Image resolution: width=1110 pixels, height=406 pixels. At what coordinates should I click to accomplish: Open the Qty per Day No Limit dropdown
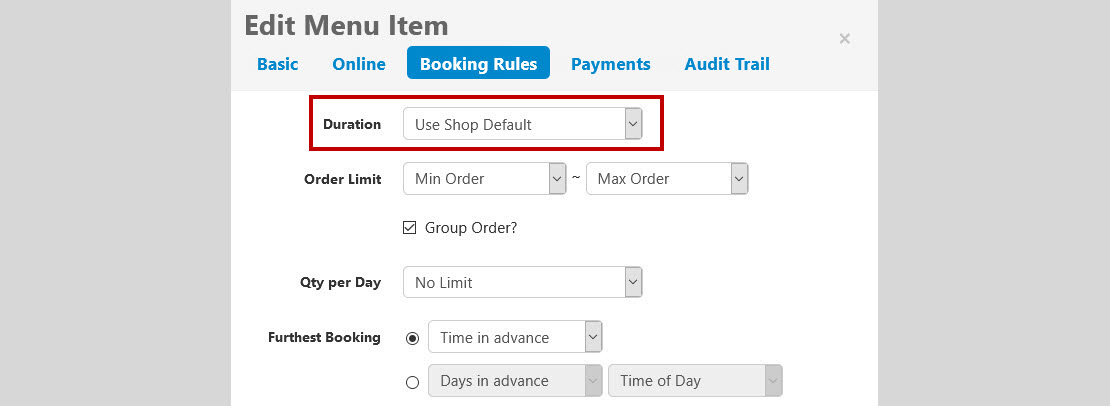(x=522, y=282)
